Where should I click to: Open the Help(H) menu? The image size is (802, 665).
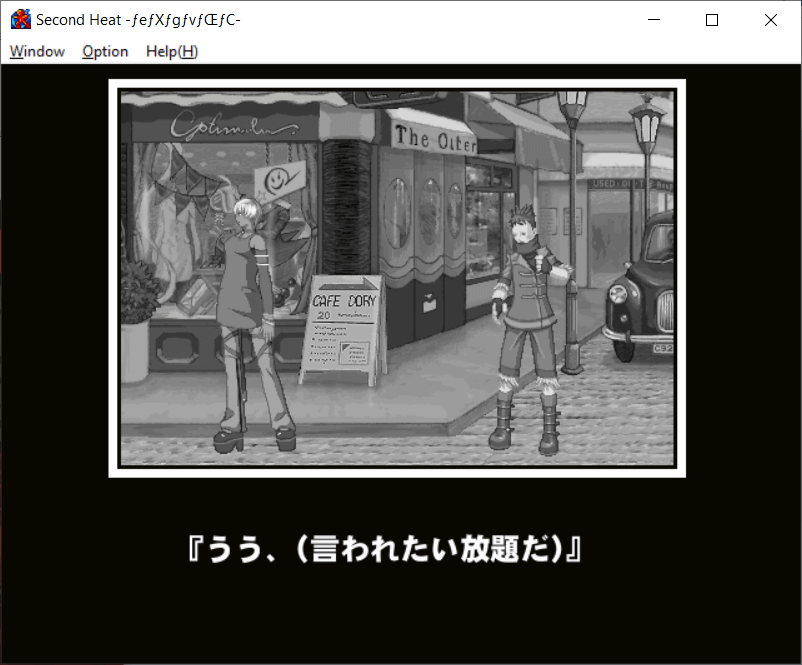[171, 52]
